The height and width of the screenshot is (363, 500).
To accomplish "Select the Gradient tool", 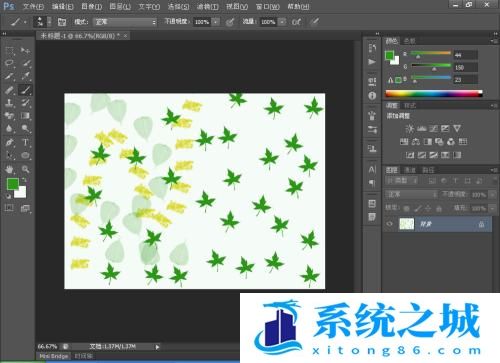I will pos(25,116).
